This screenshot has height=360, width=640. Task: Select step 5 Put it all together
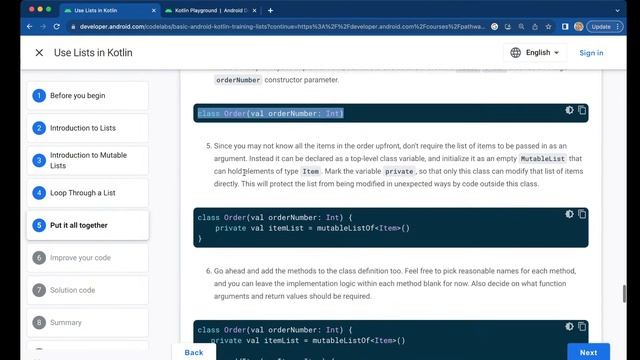(x=88, y=225)
